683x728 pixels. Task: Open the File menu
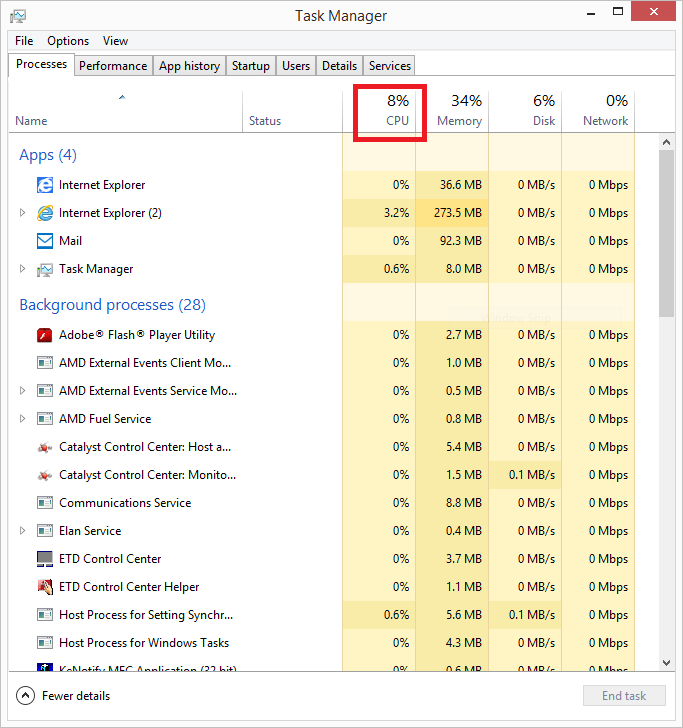[x=24, y=41]
